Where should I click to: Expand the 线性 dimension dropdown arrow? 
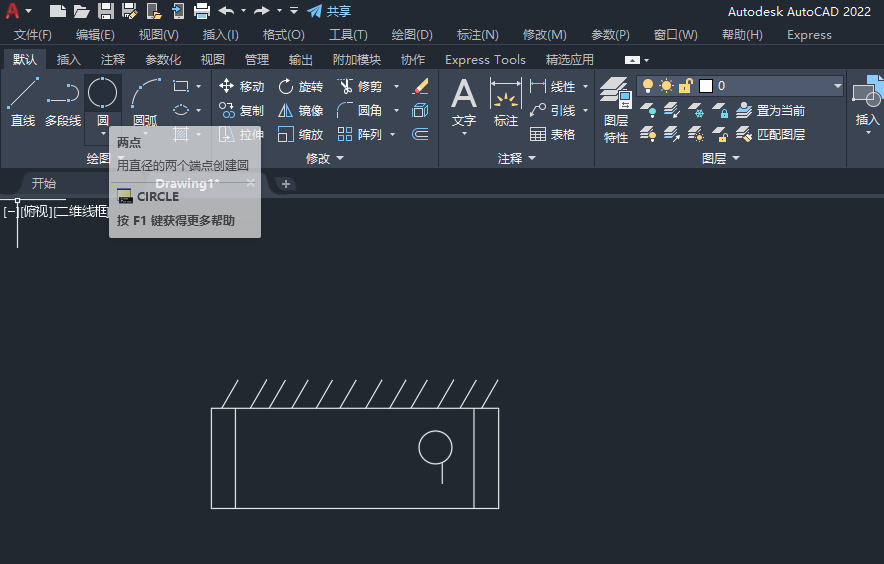(585, 86)
